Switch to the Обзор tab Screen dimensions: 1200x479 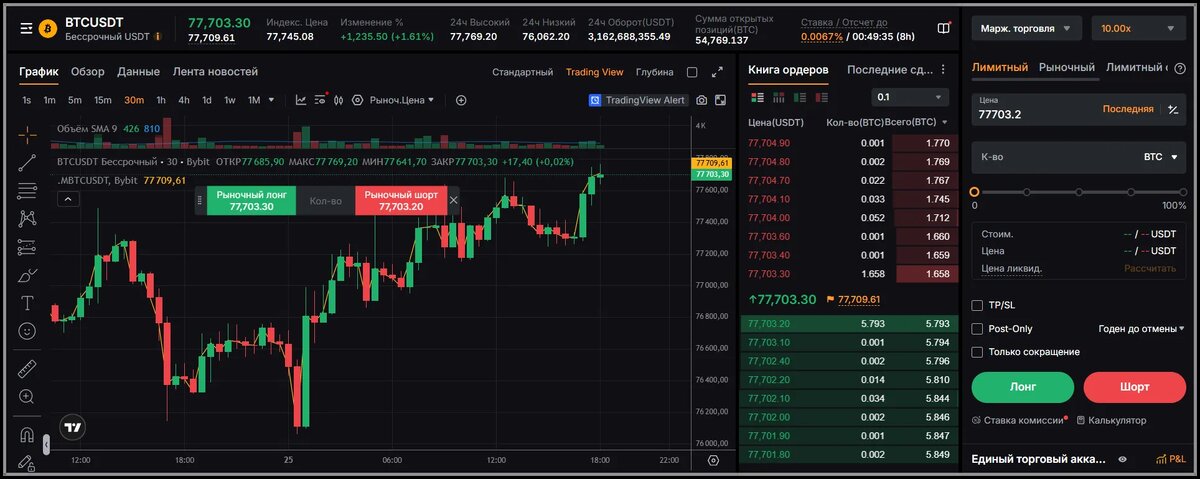point(88,72)
